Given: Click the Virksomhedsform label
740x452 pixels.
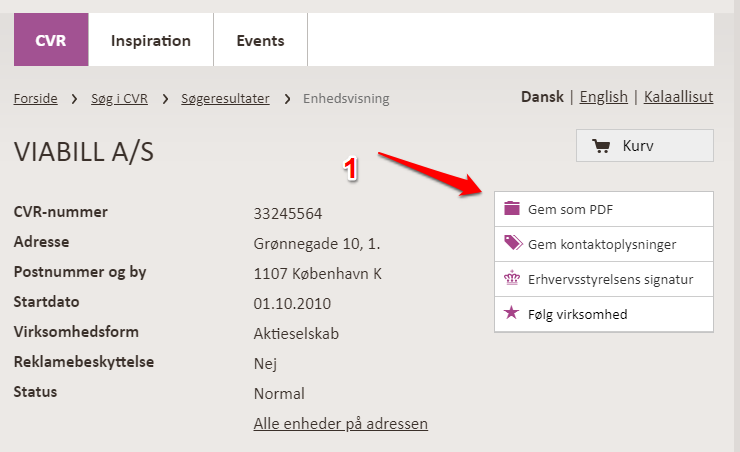Looking at the screenshot, I should [76, 332].
